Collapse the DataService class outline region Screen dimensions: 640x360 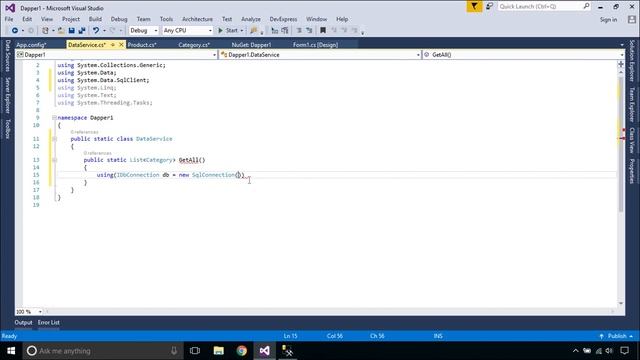pos(55,139)
